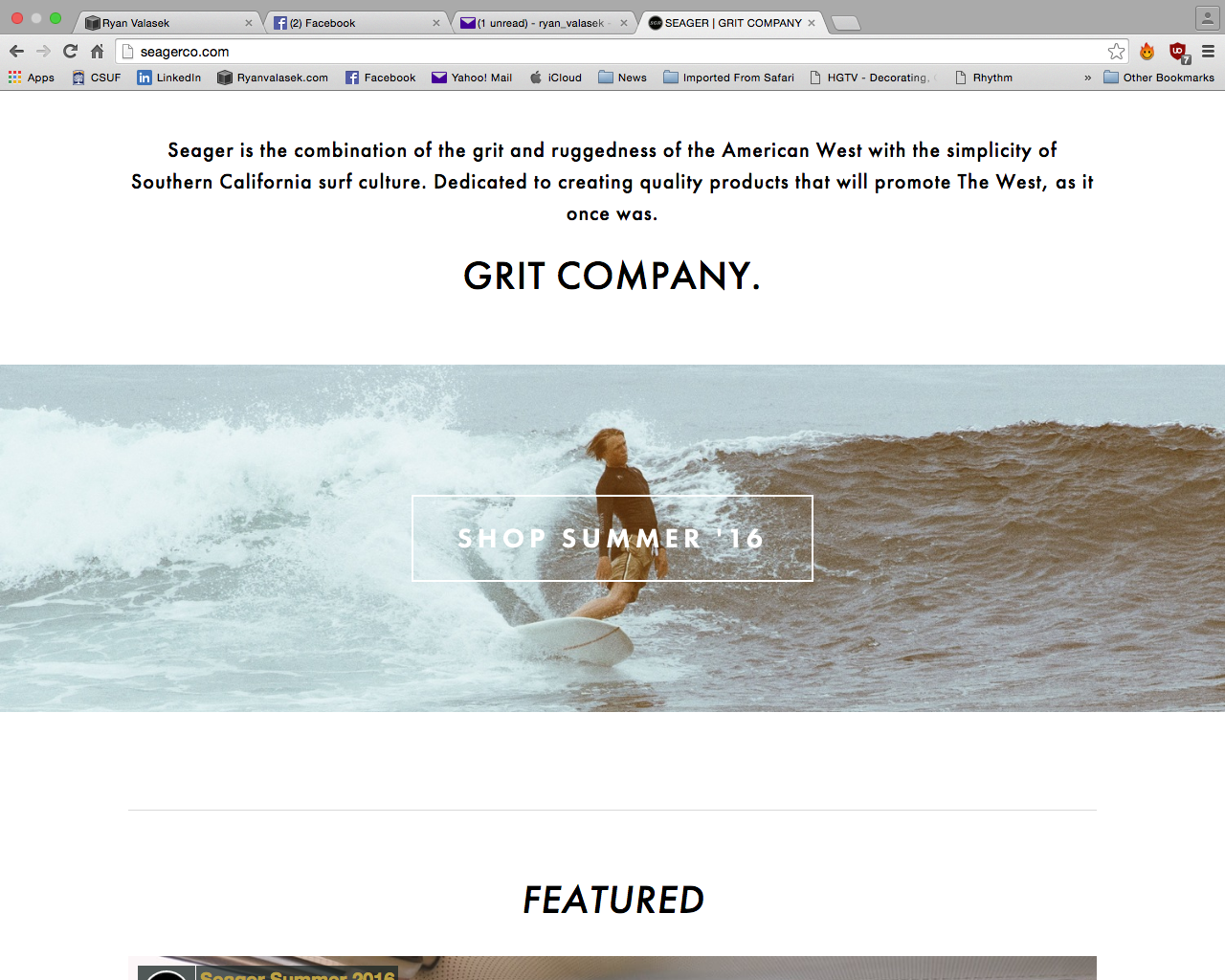
Task: Open the uBlock shield extension icon
Action: [1178, 52]
